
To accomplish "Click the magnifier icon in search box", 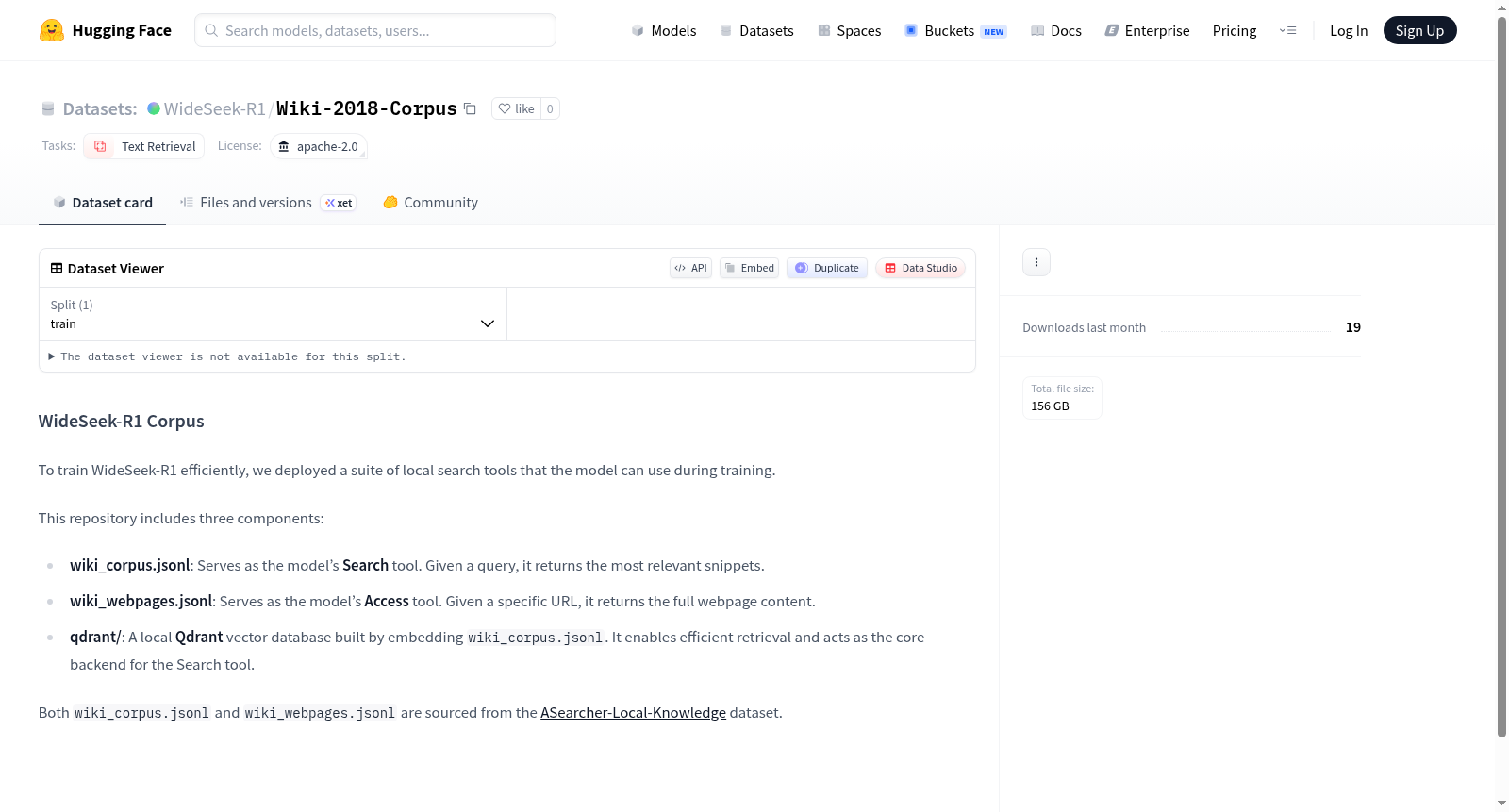I will [211, 30].
